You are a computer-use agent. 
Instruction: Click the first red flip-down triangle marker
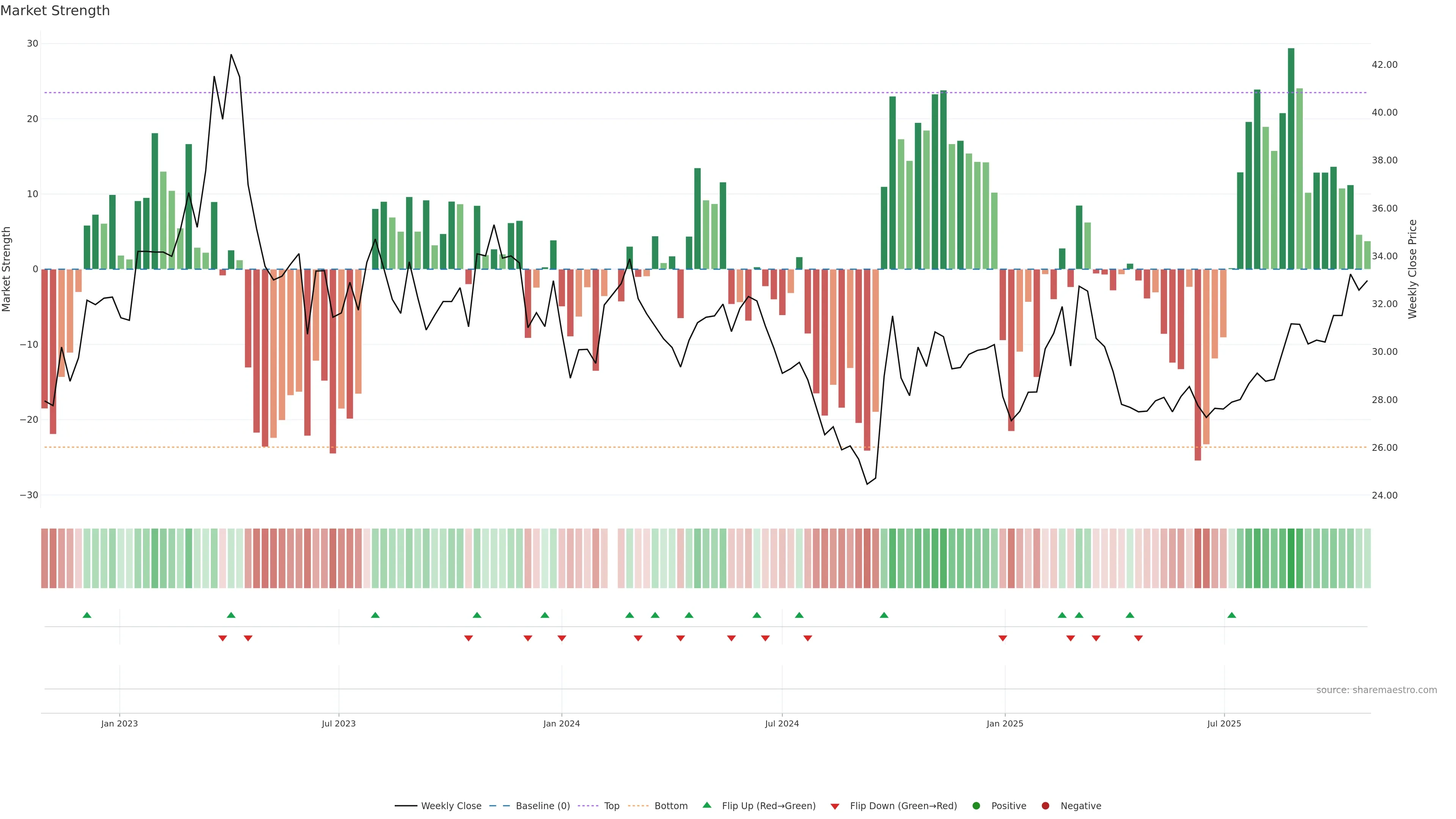[x=223, y=638]
